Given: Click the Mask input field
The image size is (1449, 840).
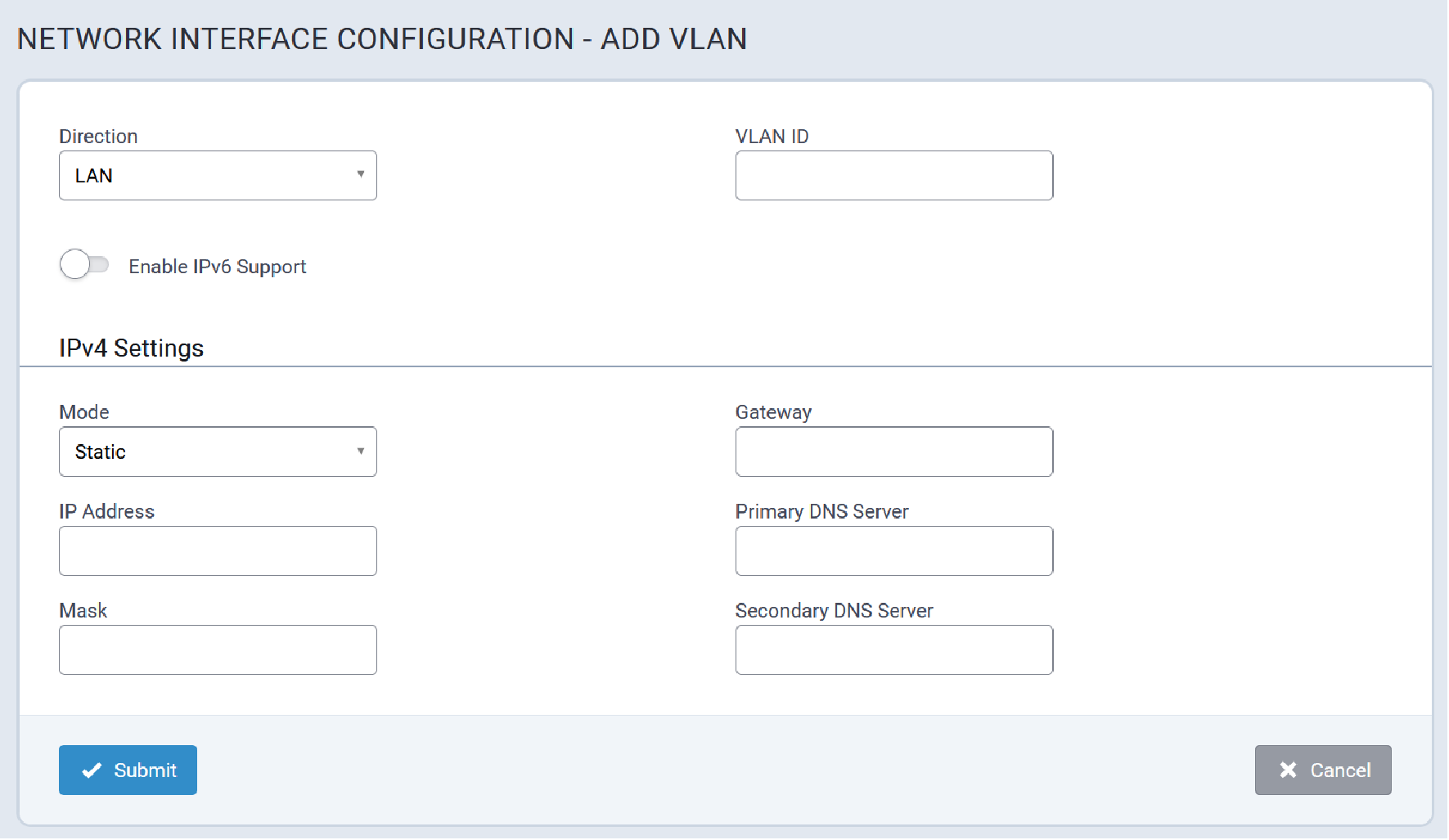Looking at the screenshot, I should pyautogui.click(x=217, y=650).
